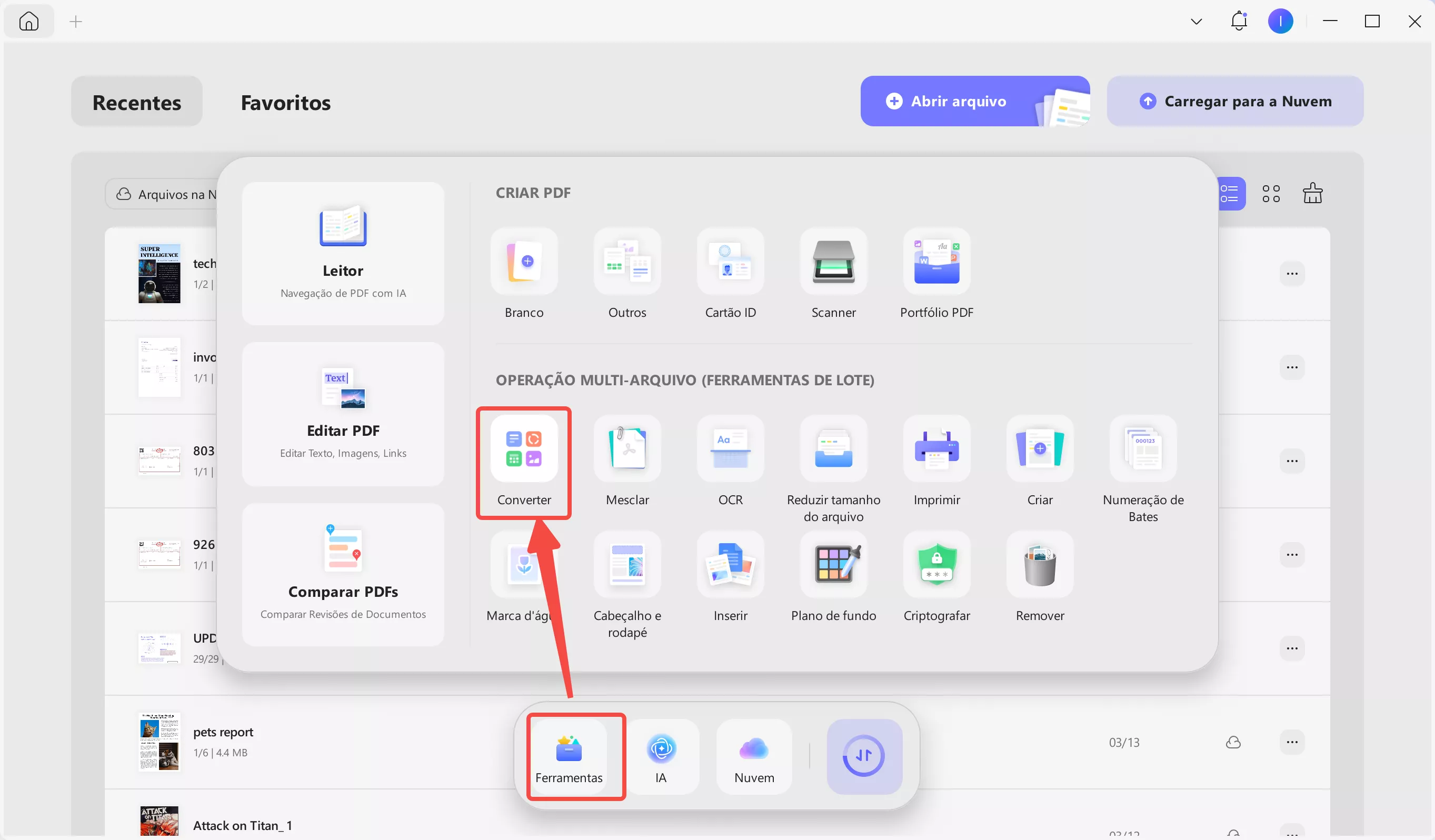Open Nuvem from the bottom dock
This screenshot has height=840, width=1435.
(753, 757)
